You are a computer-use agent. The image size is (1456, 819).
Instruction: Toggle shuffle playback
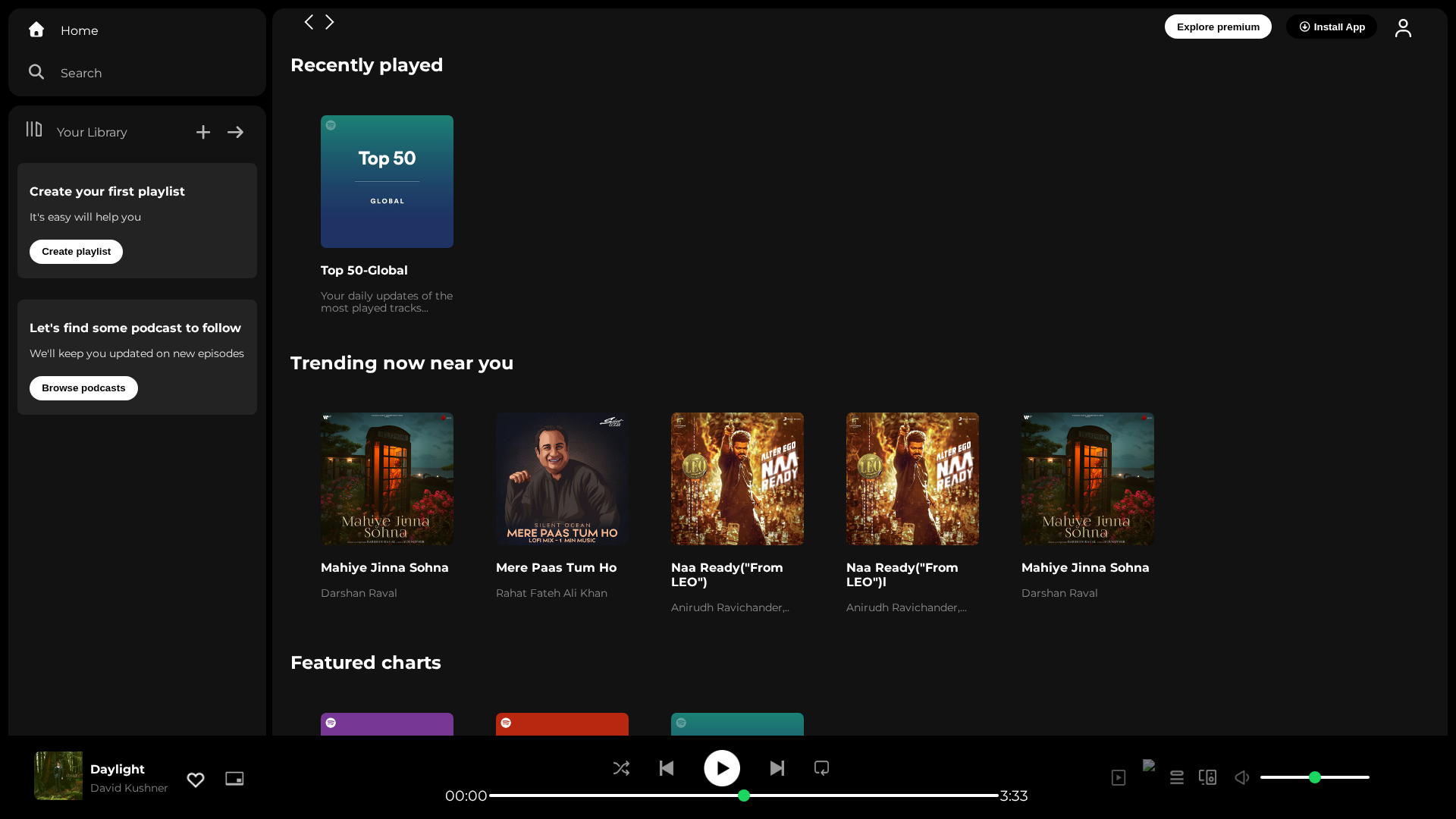point(621,768)
